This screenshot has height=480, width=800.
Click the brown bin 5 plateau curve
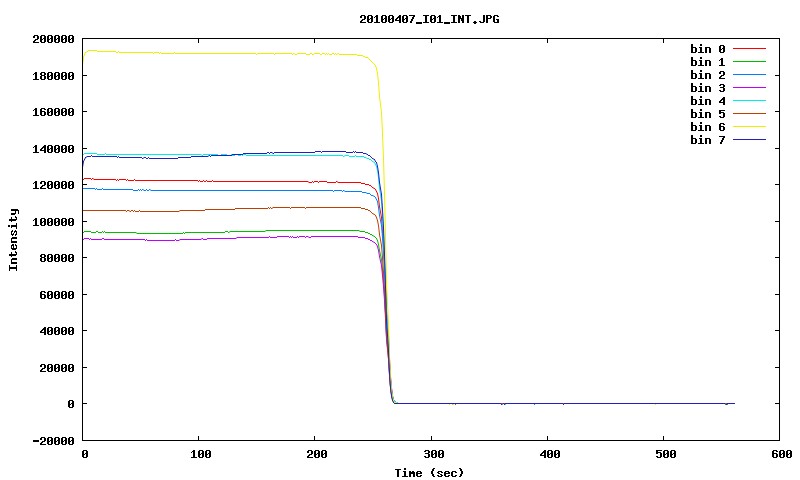click(x=230, y=209)
